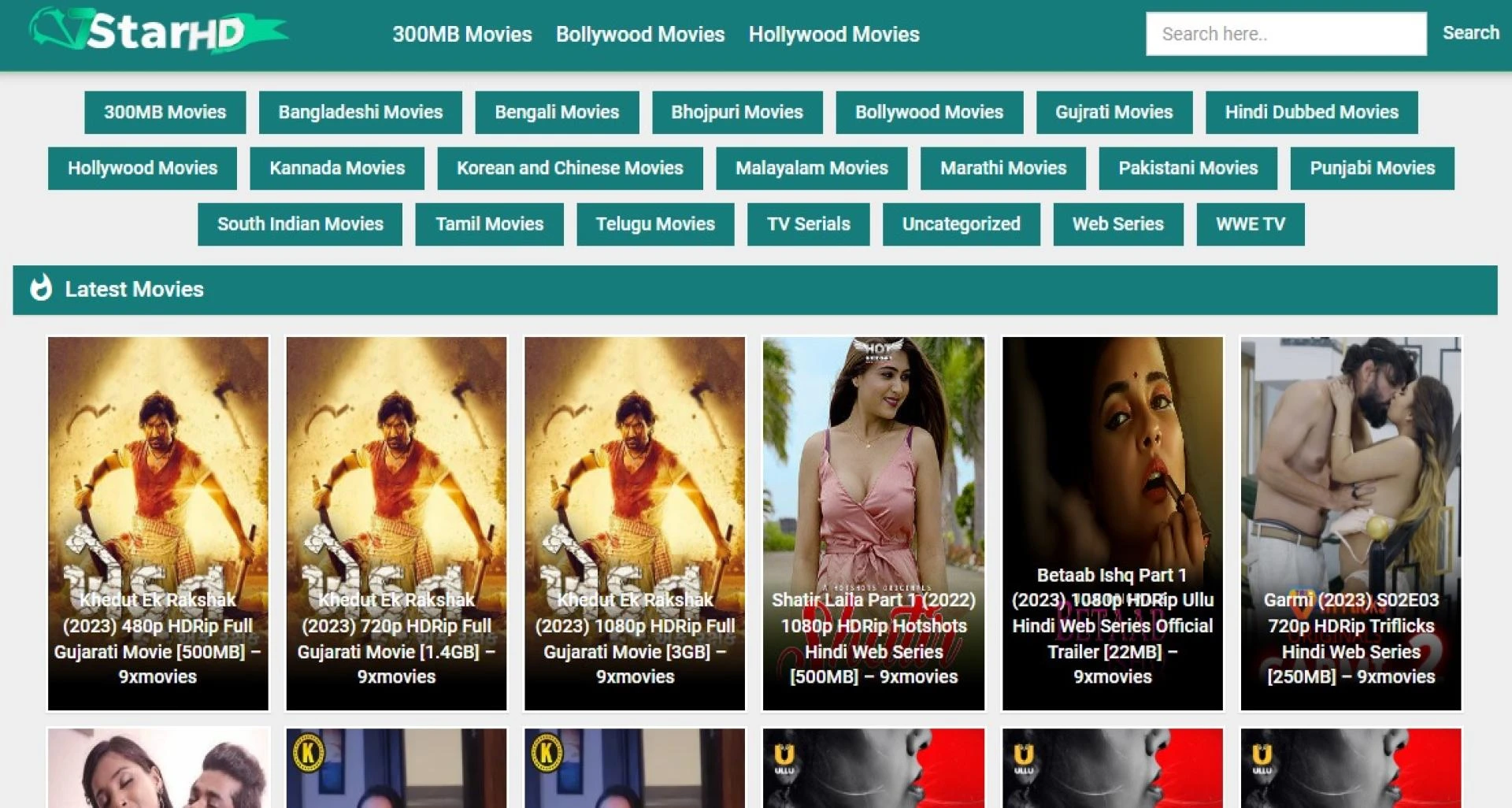Image resolution: width=1512 pixels, height=808 pixels.
Task: Browse South Indian Movies category
Action: point(300,224)
